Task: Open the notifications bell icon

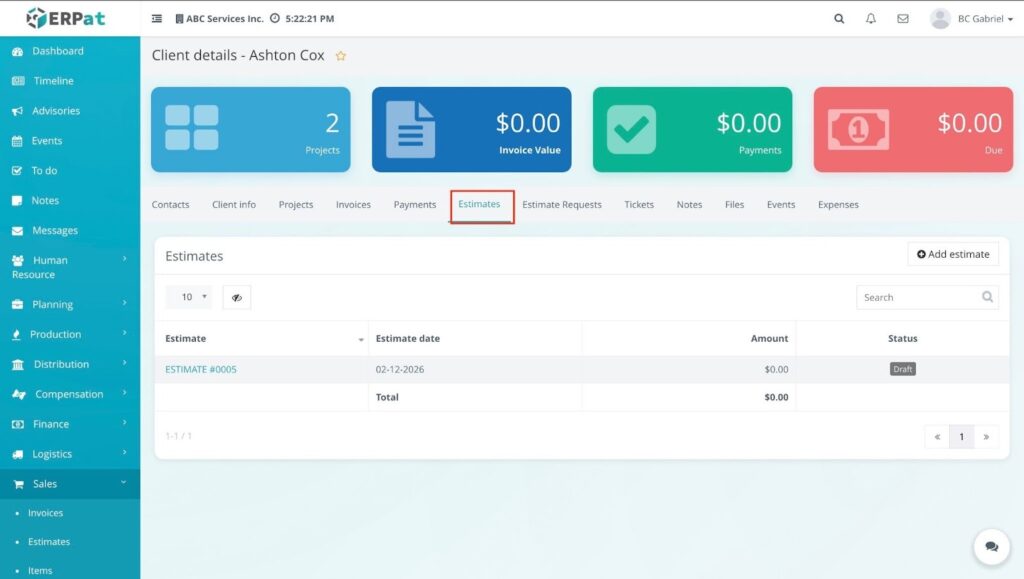Action: (871, 19)
